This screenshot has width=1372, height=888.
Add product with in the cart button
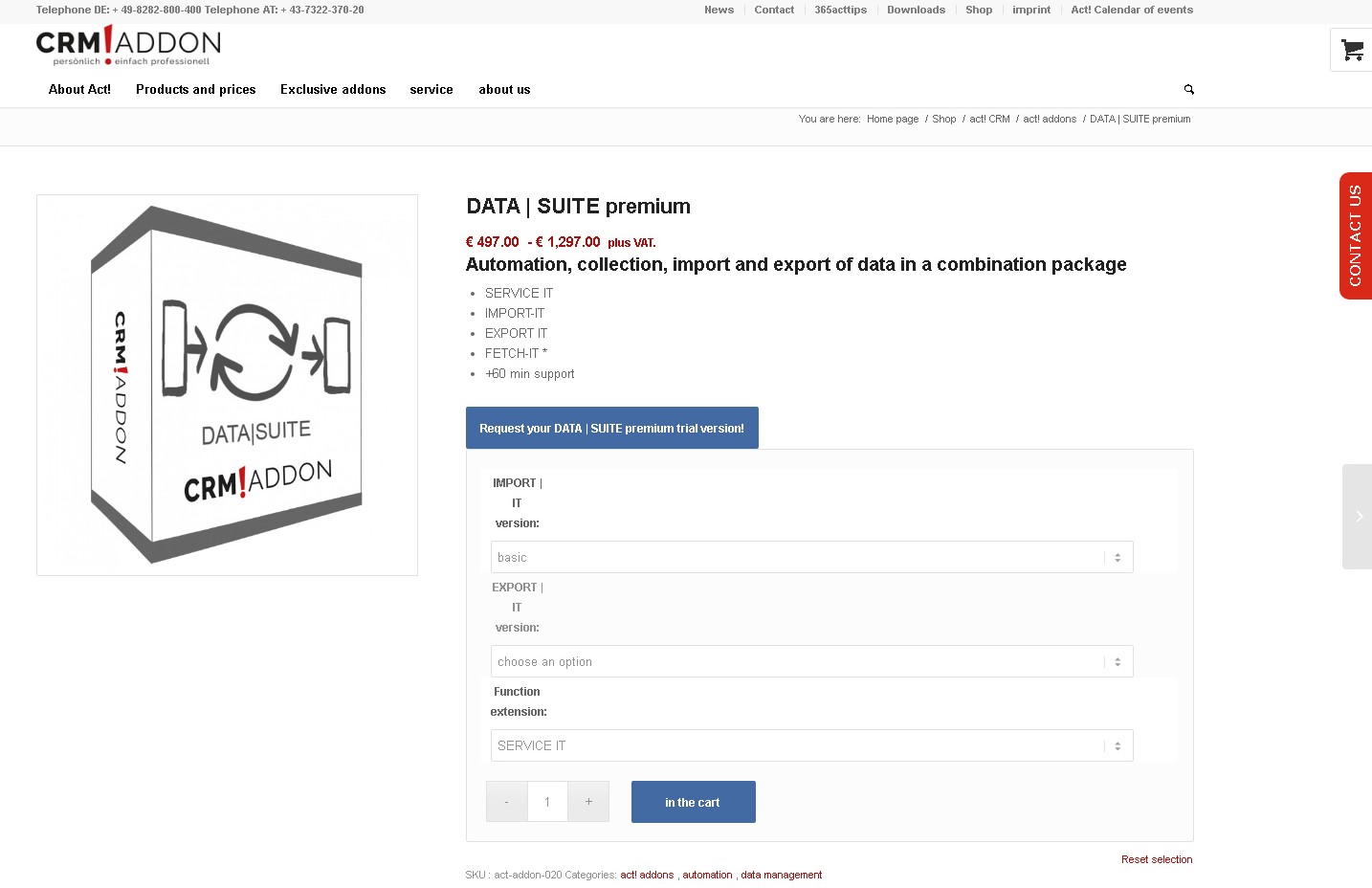coord(694,802)
